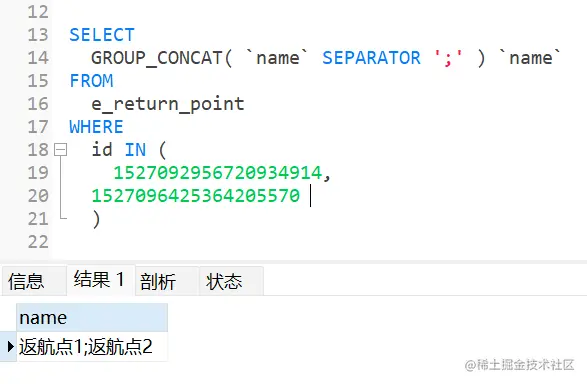
Task: Click the FROM keyword
Action: click(x=91, y=81)
